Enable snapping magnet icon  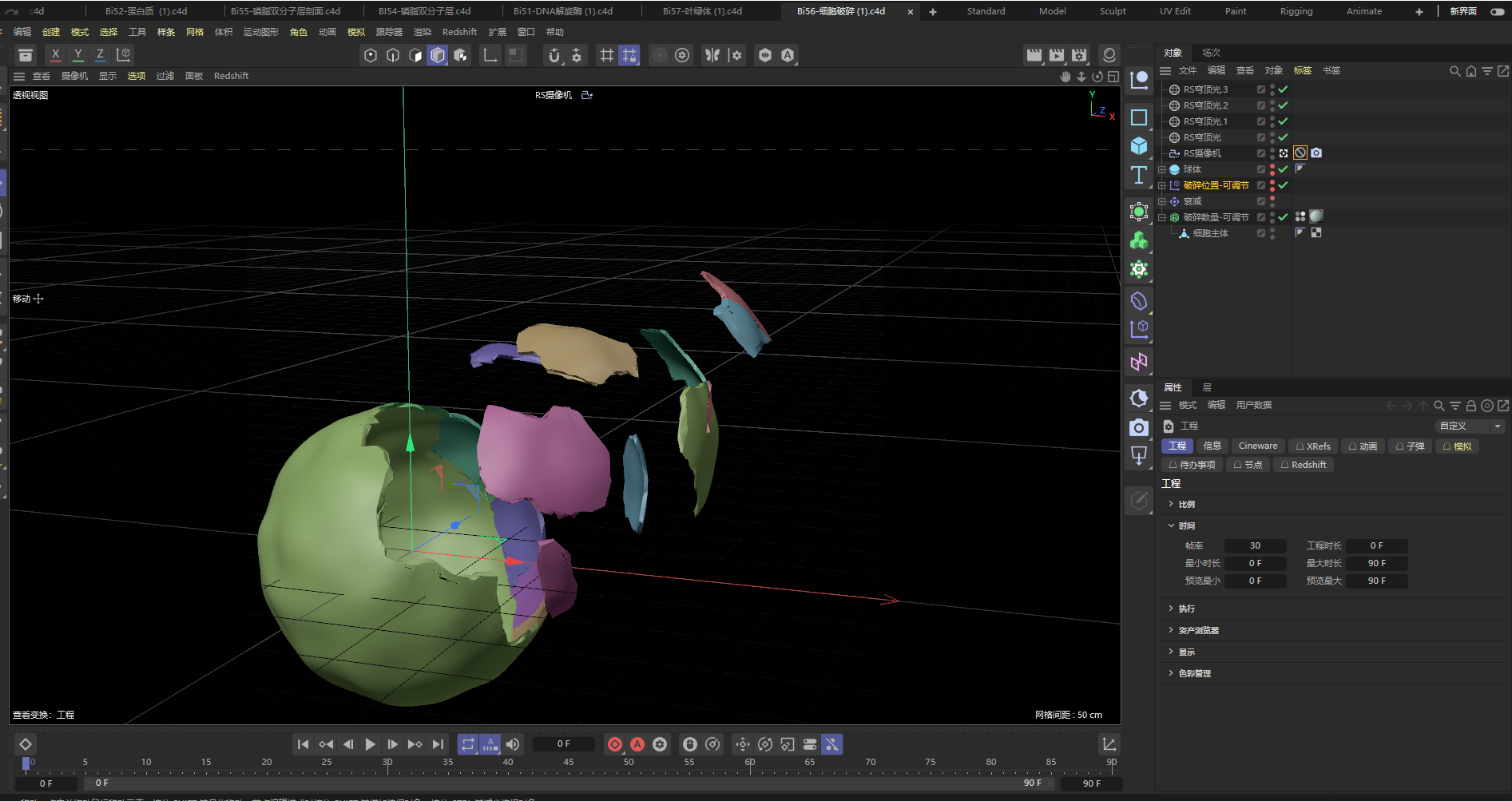554,55
